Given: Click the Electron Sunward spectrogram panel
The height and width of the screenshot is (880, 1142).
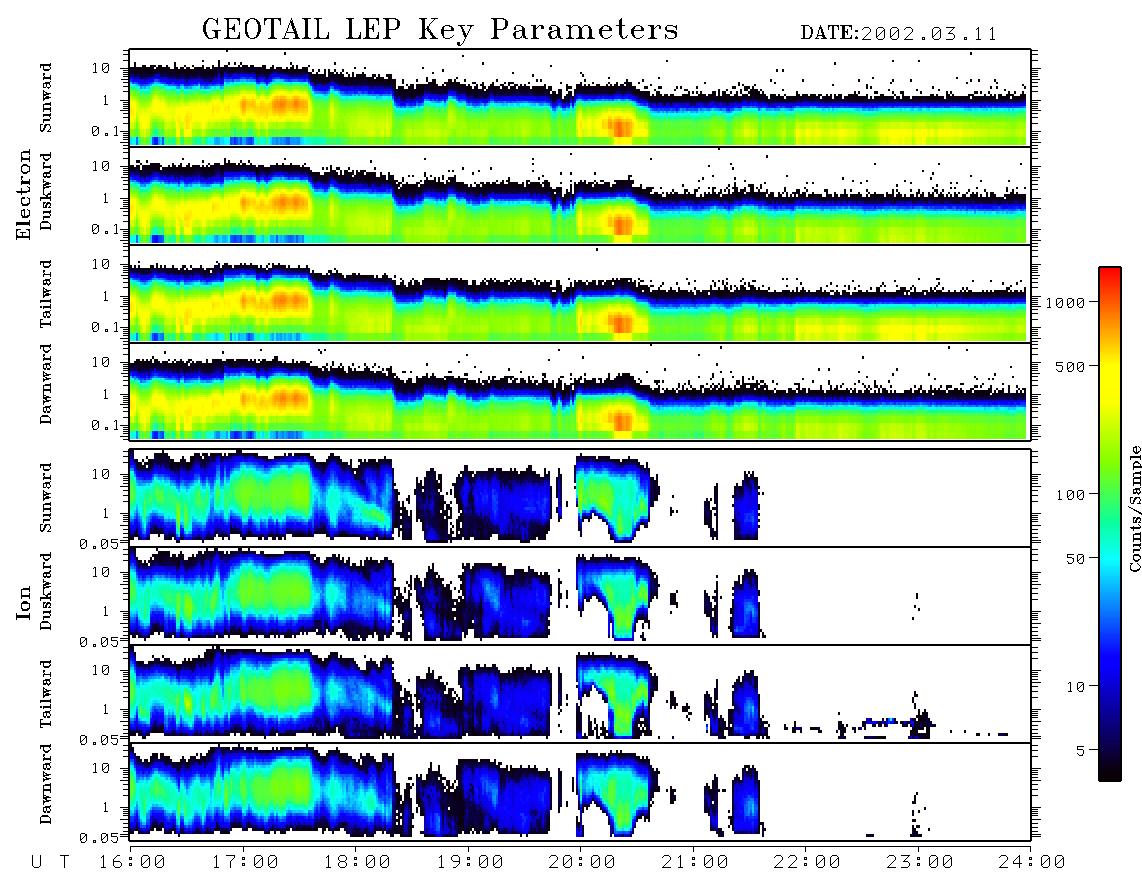Looking at the screenshot, I should (580, 98).
